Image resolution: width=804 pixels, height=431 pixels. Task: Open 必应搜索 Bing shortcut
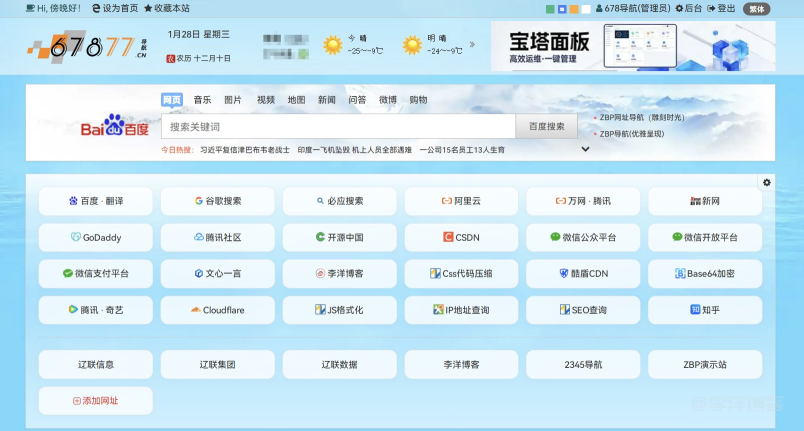339,201
